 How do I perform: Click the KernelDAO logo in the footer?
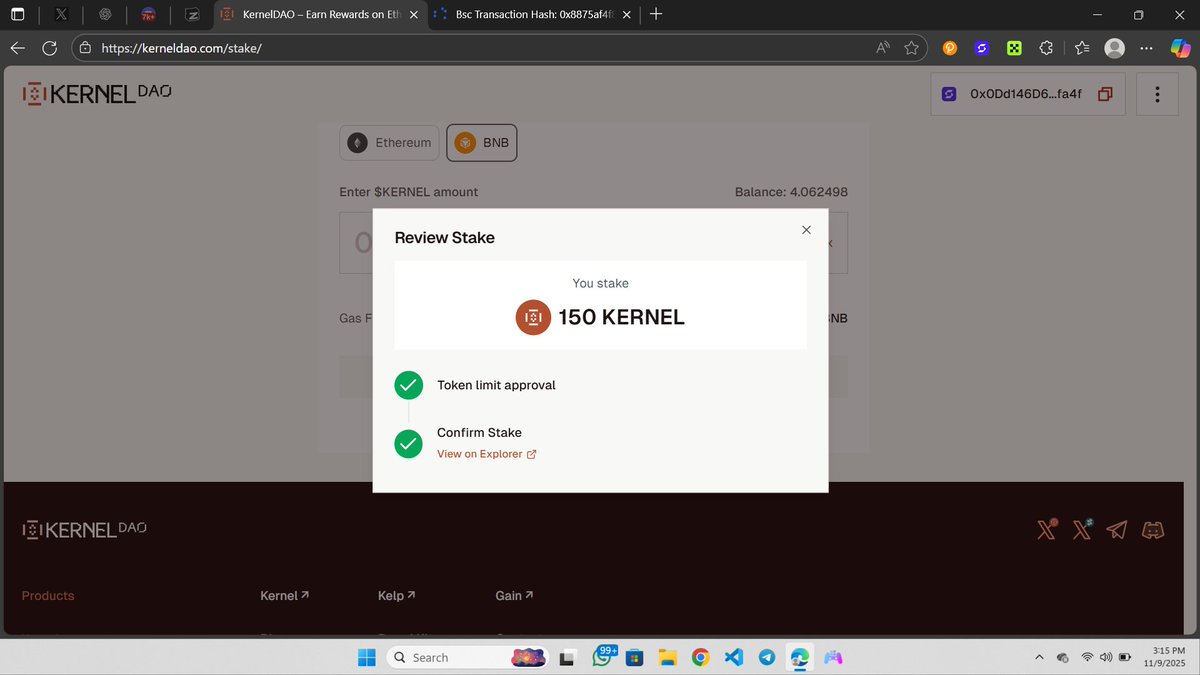85,529
